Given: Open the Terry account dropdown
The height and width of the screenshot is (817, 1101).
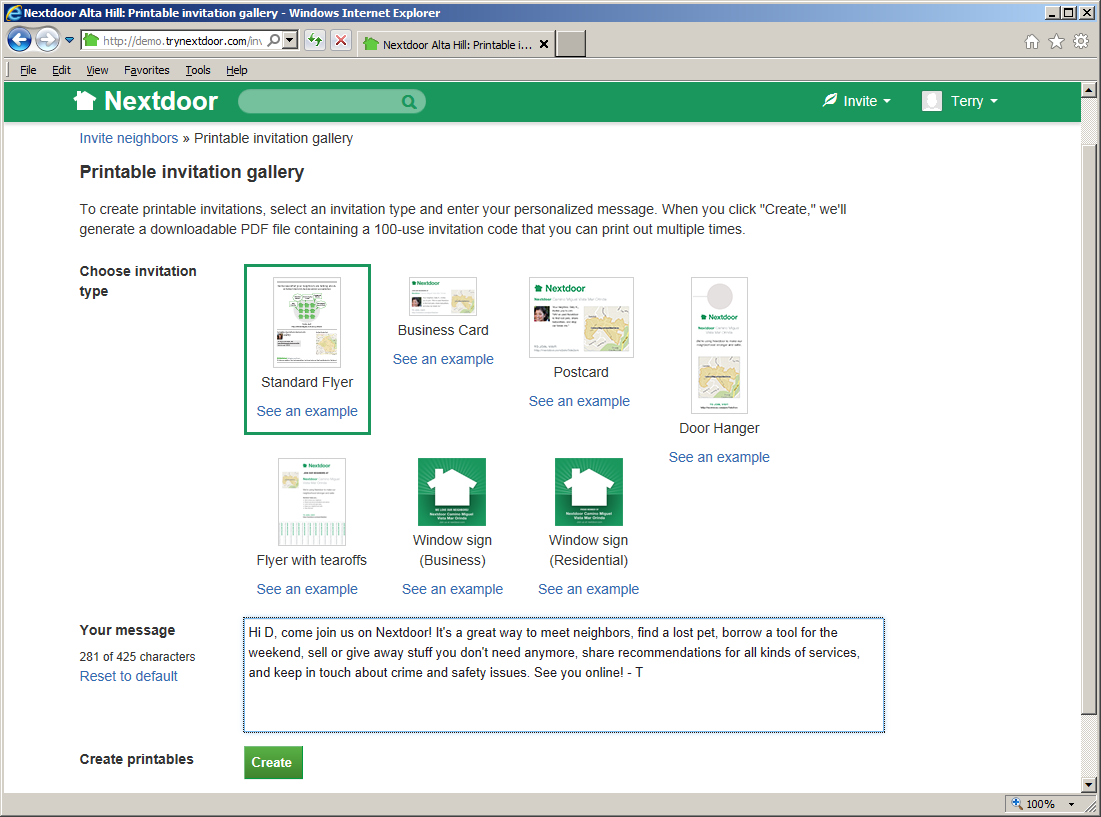Looking at the screenshot, I should pyautogui.click(x=960, y=101).
